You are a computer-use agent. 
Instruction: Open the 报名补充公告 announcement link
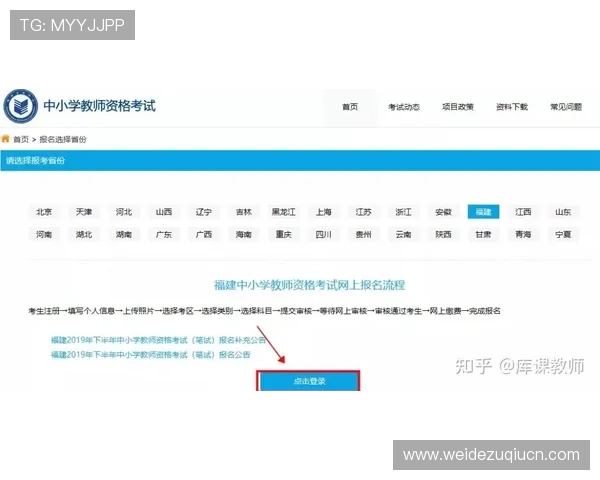tap(158, 340)
